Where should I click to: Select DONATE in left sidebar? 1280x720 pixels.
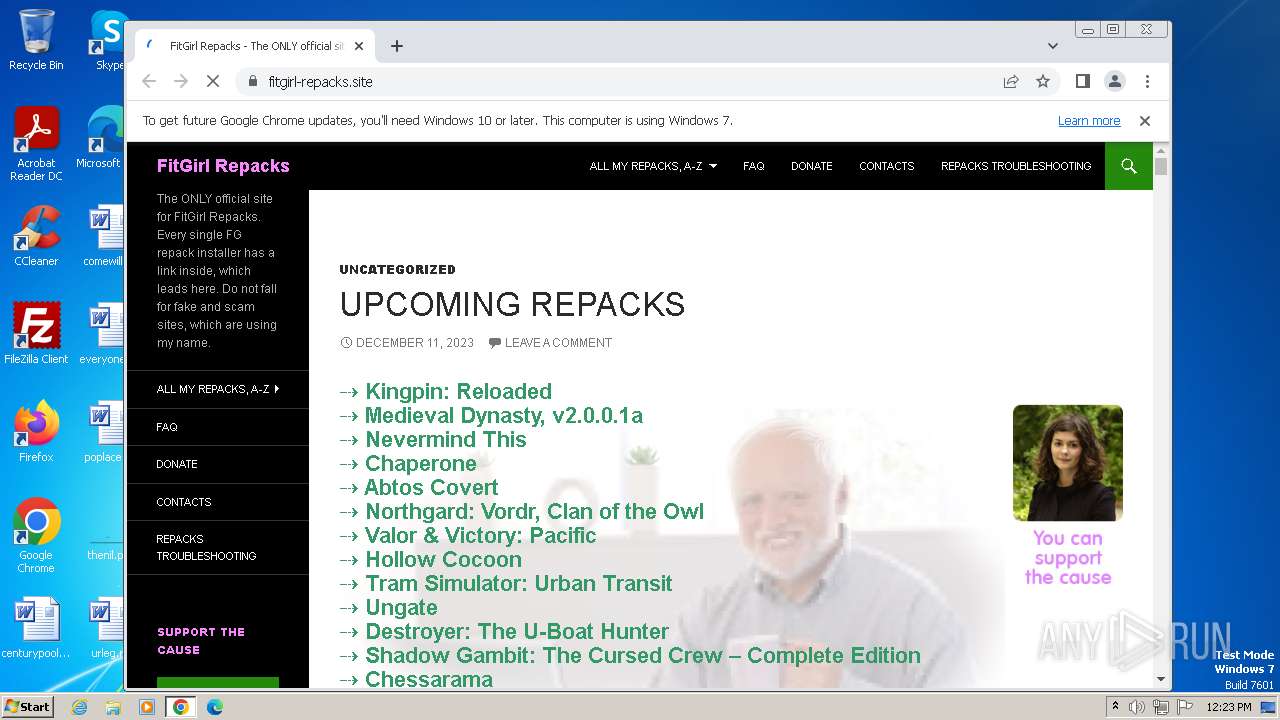click(x=177, y=464)
